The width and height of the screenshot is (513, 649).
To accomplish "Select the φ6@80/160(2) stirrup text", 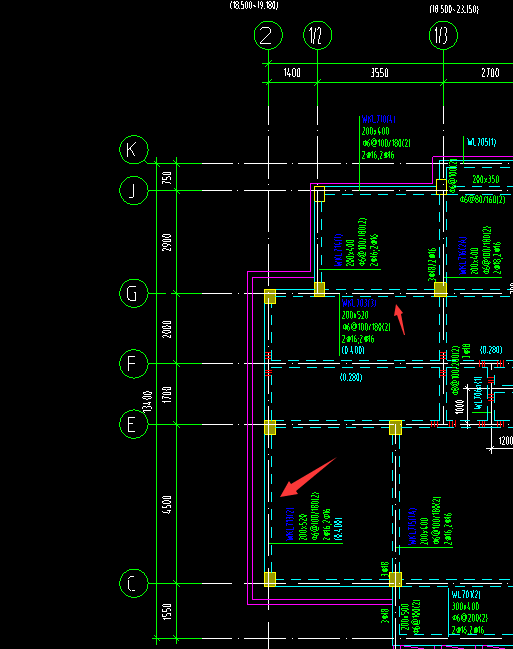I will 482,200.
